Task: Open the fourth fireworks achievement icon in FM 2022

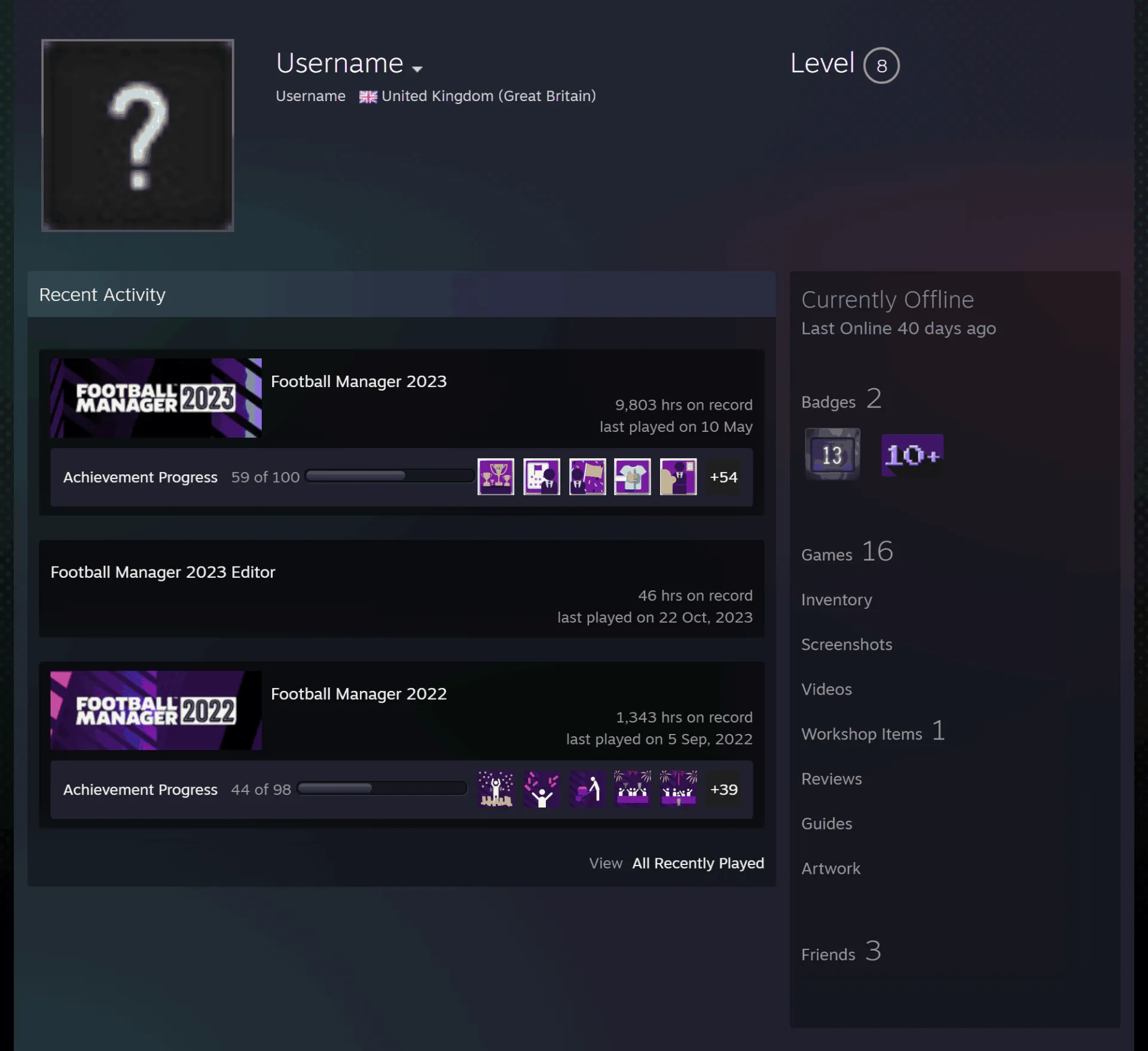Action: (x=633, y=789)
